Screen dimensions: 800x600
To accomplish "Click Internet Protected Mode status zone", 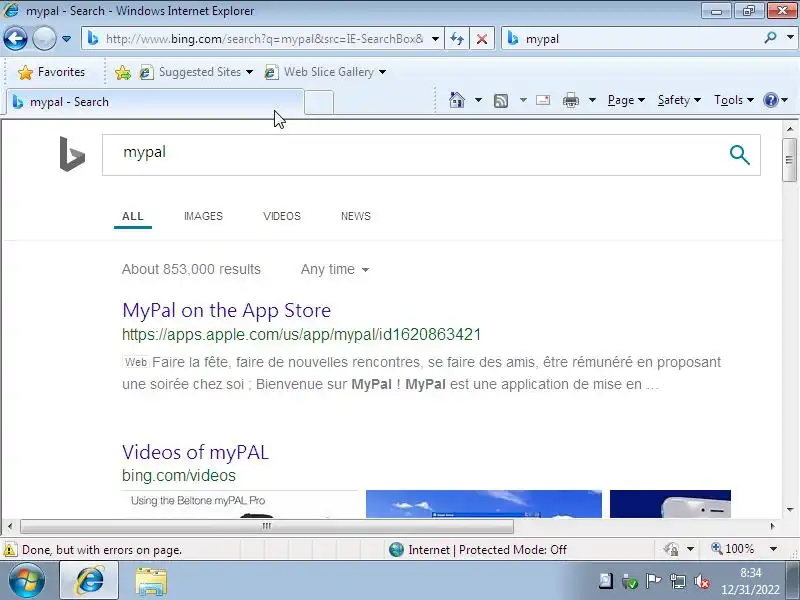I will pyautogui.click(x=477, y=549).
